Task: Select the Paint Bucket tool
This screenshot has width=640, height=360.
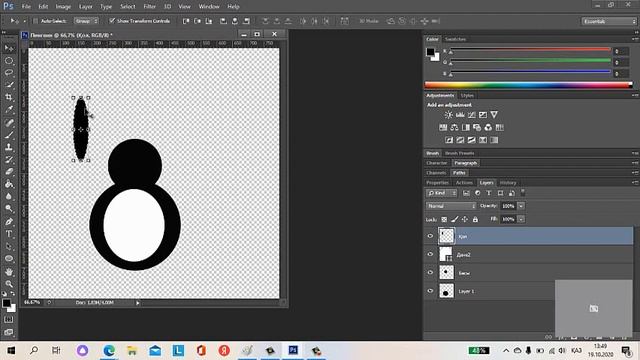Action: point(9,184)
